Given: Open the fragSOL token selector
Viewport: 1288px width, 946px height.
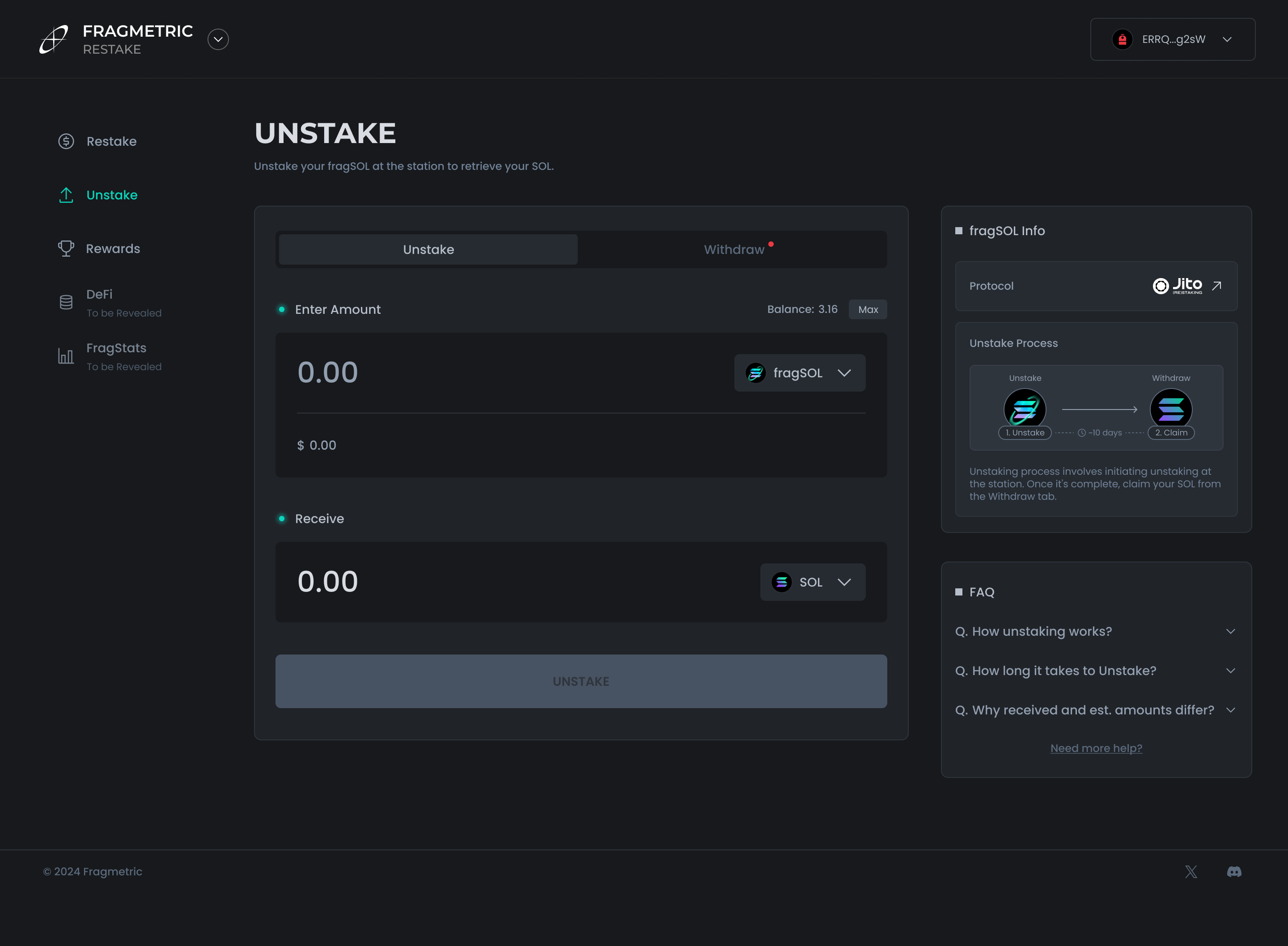Looking at the screenshot, I should (800, 373).
